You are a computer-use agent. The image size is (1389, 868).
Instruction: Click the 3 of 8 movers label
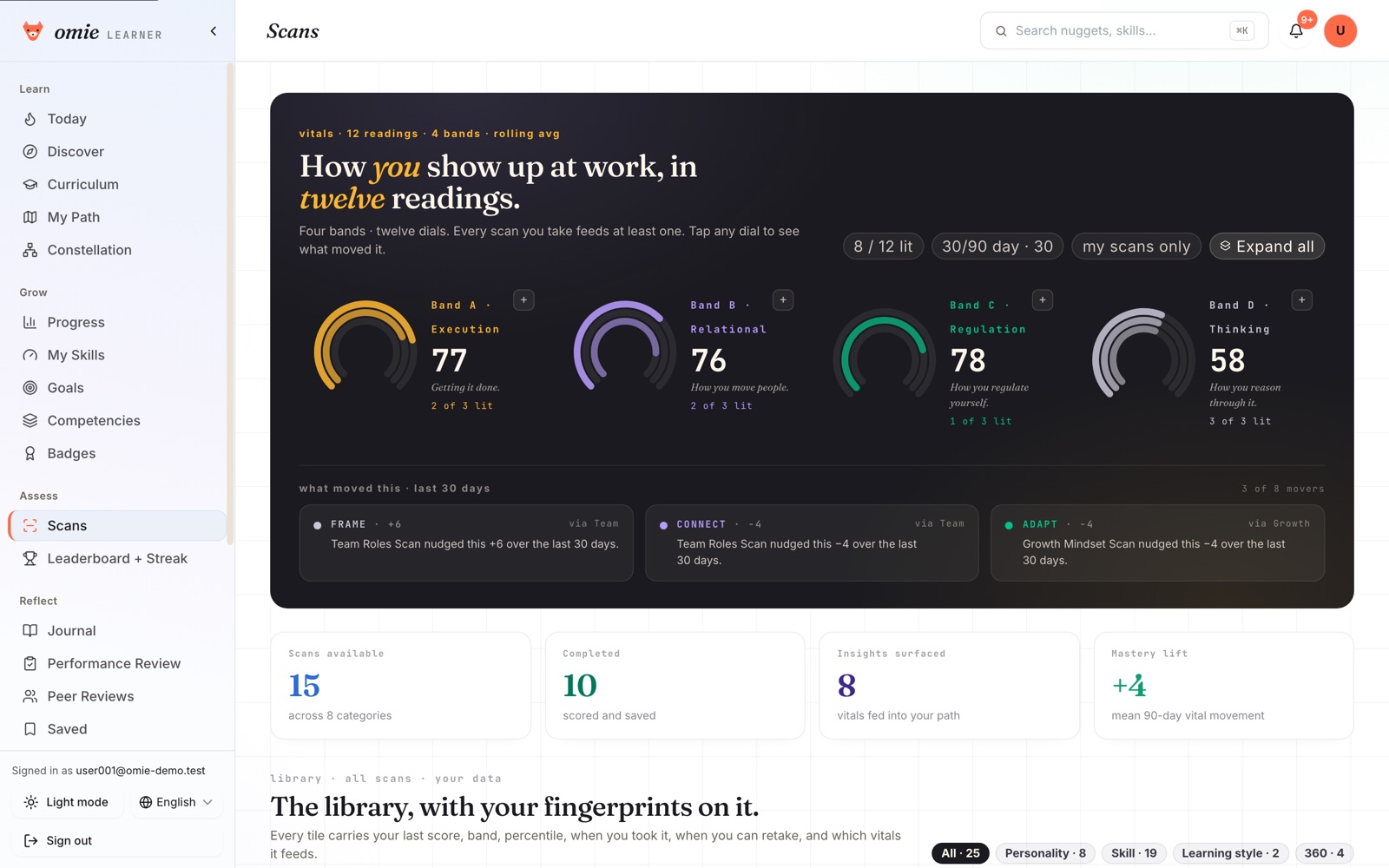(1283, 489)
